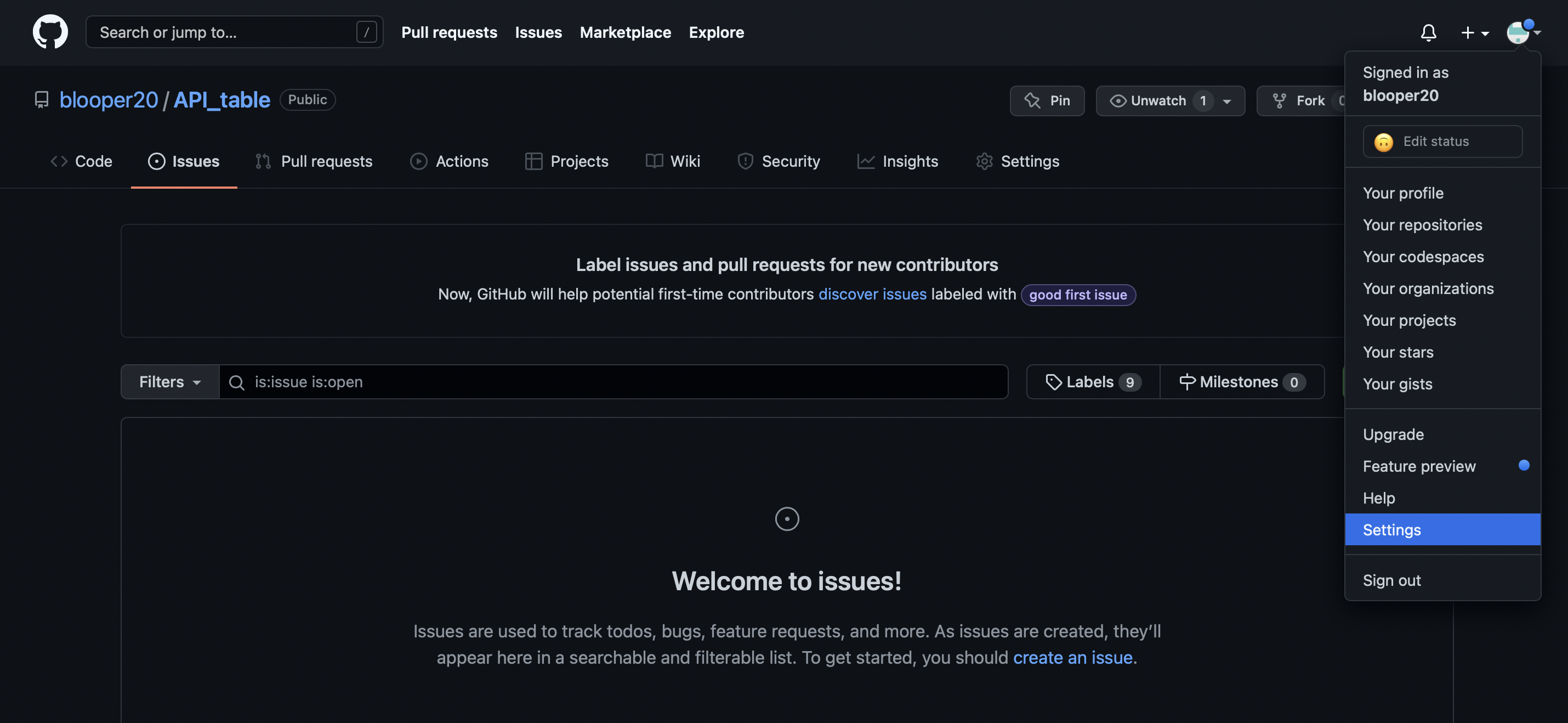Click the GitHub logo in the top bar

(x=50, y=32)
